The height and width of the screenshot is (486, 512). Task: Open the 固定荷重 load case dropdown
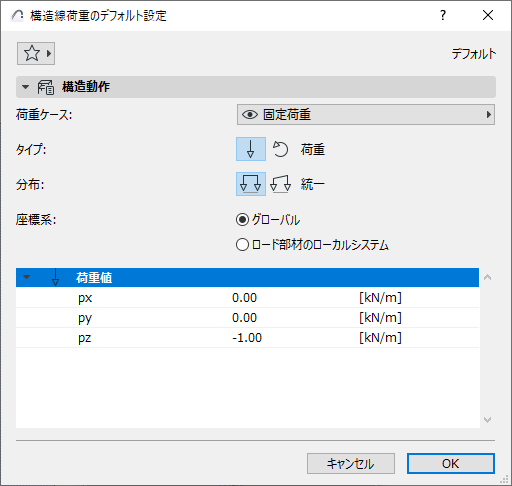pos(366,115)
